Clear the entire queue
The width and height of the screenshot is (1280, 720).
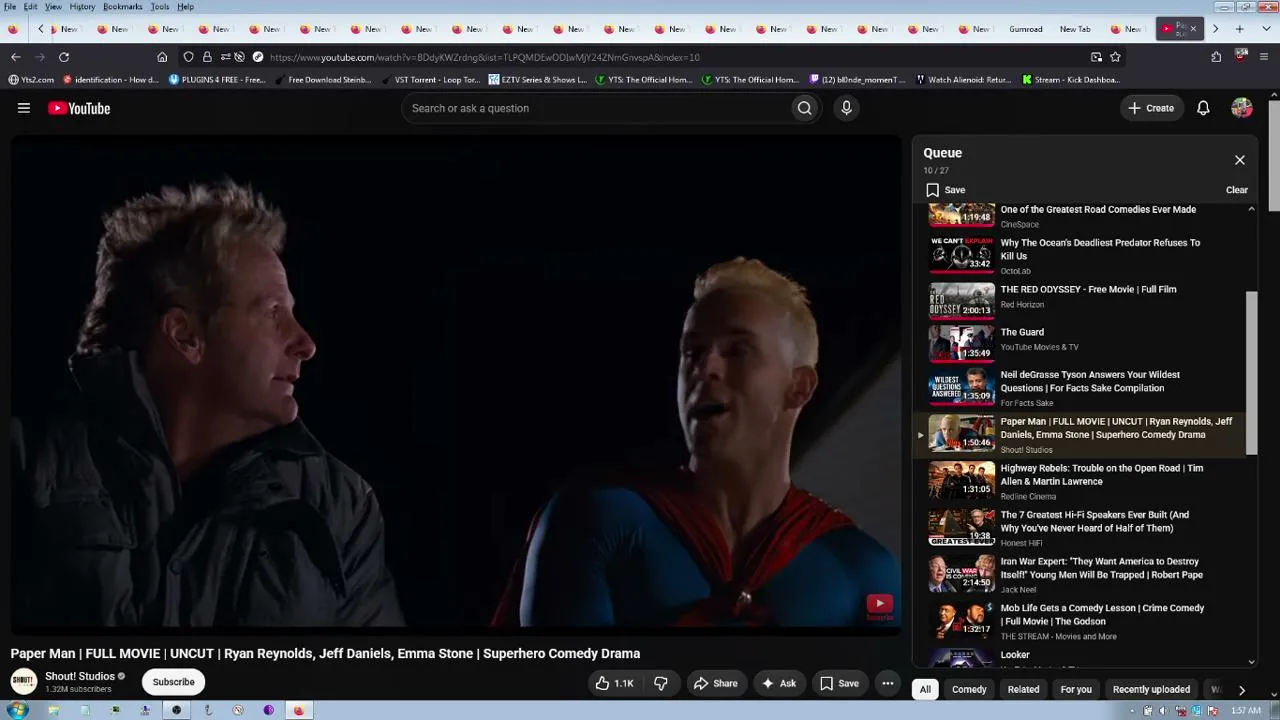pos(1237,190)
